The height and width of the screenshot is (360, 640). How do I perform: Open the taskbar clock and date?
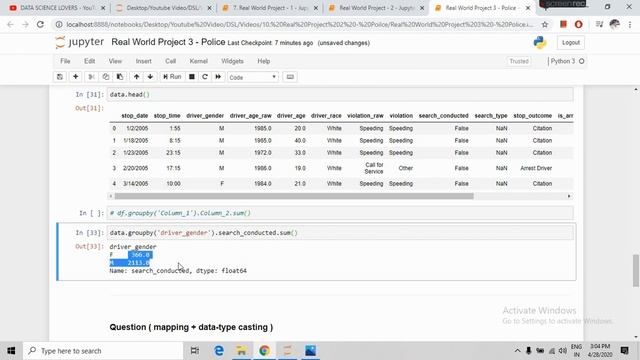click(600, 351)
